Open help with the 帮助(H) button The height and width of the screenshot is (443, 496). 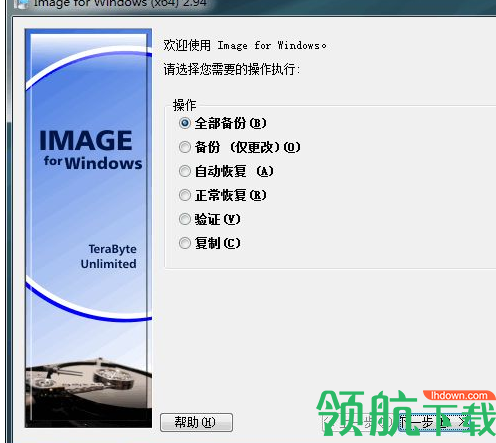(196, 422)
